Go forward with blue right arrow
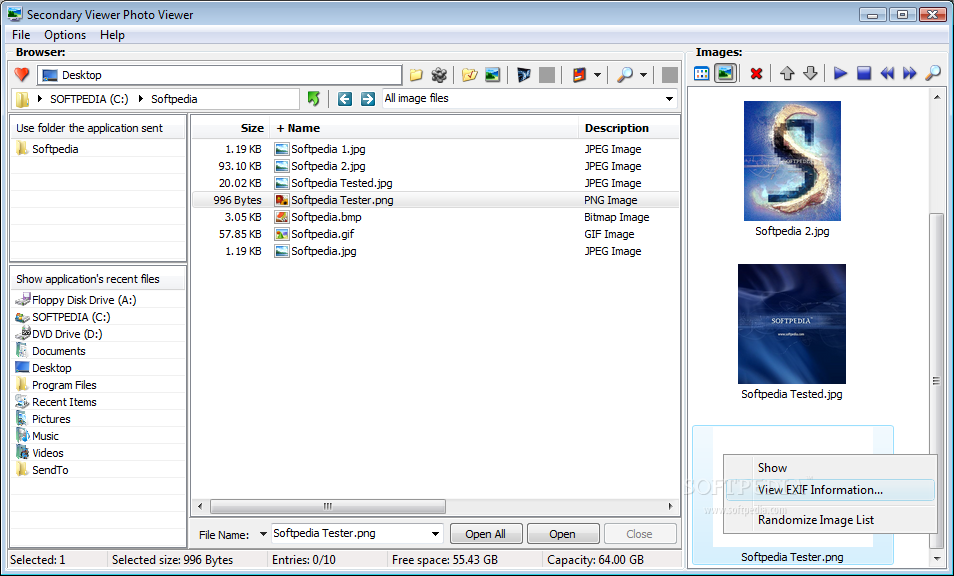954x576 pixels. tap(367, 99)
